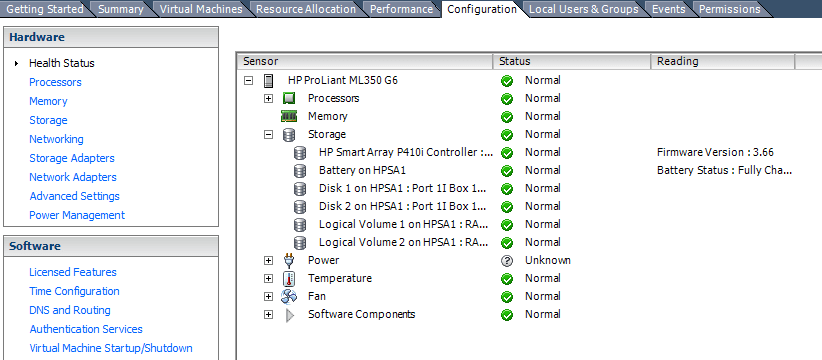Expand the Power sensor node

click(x=268, y=260)
